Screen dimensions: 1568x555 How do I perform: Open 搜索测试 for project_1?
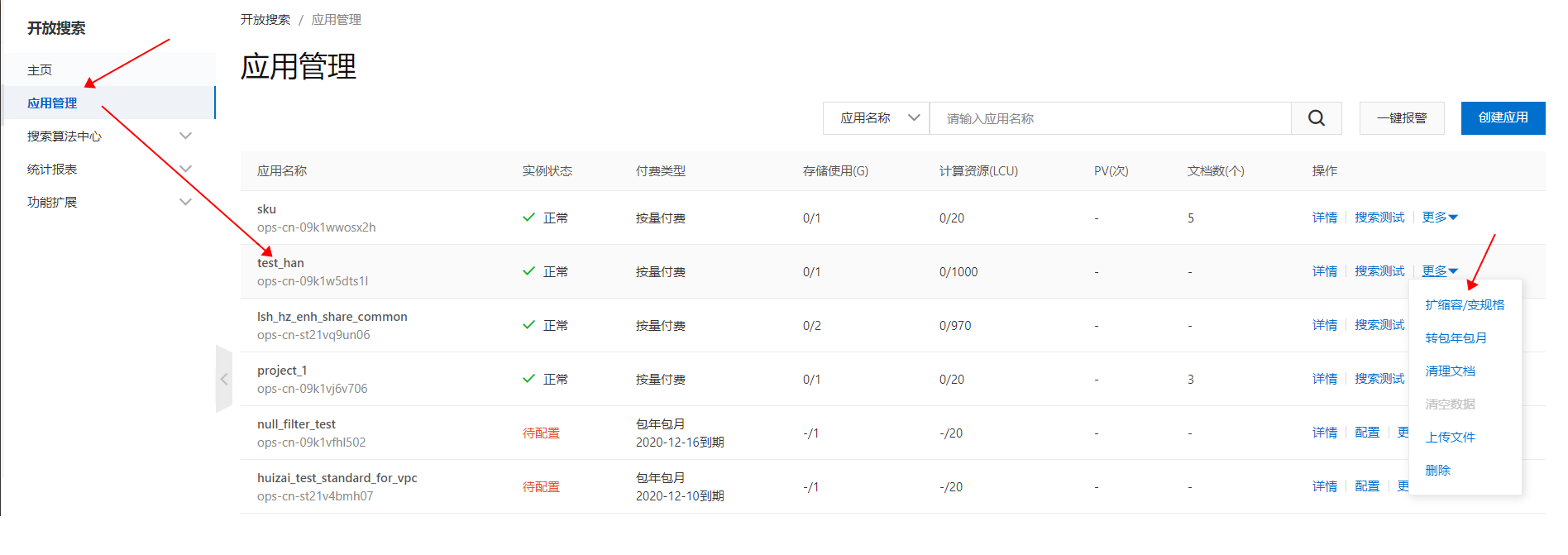(x=1379, y=379)
